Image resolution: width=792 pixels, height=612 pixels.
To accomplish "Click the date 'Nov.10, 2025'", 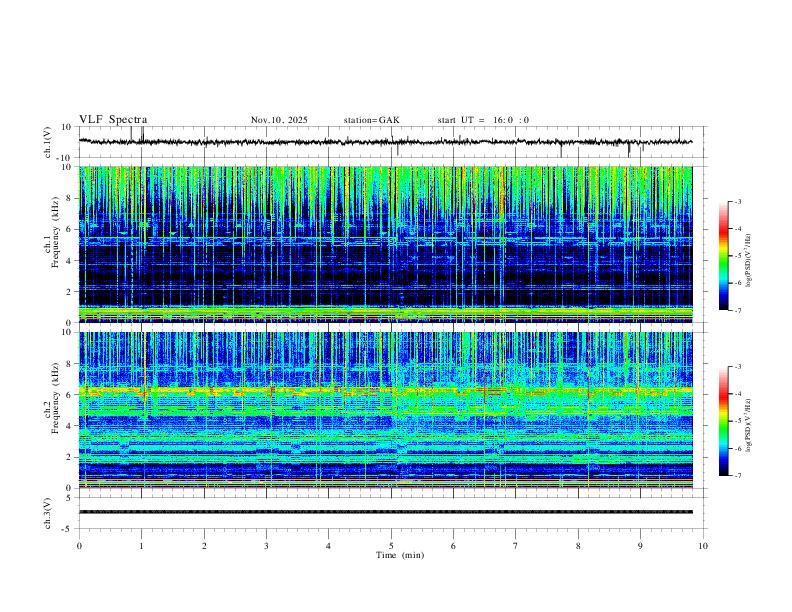I will coord(279,120).
